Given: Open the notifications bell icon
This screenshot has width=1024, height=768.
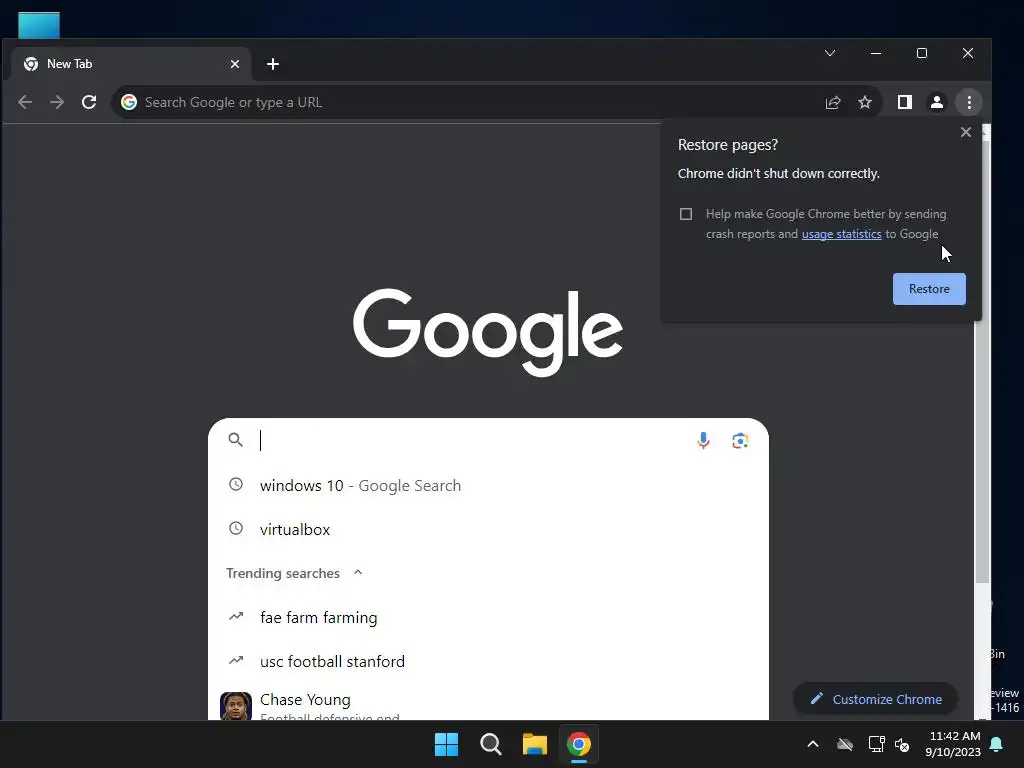Looking at the screenshot, I should 997,744.
